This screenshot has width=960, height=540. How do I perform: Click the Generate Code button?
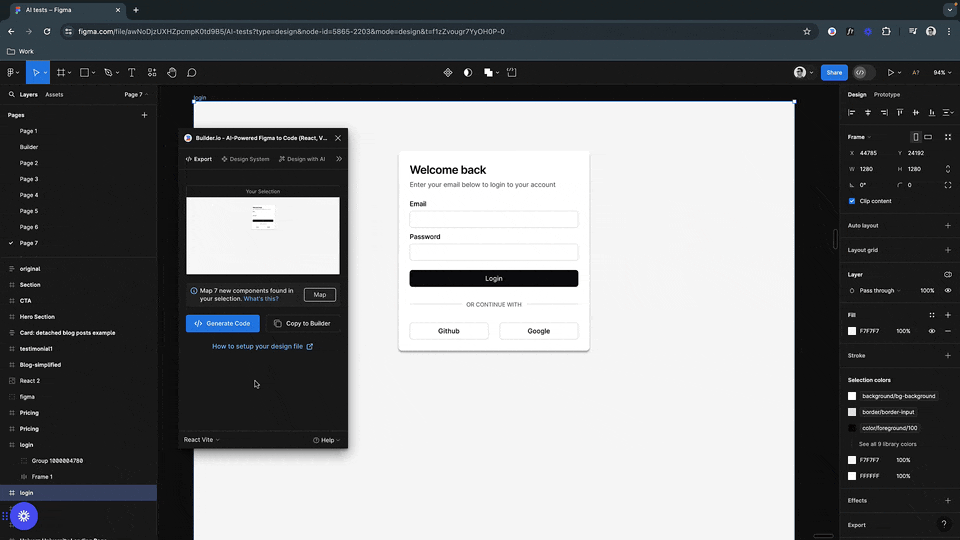[x=223, y=323]
